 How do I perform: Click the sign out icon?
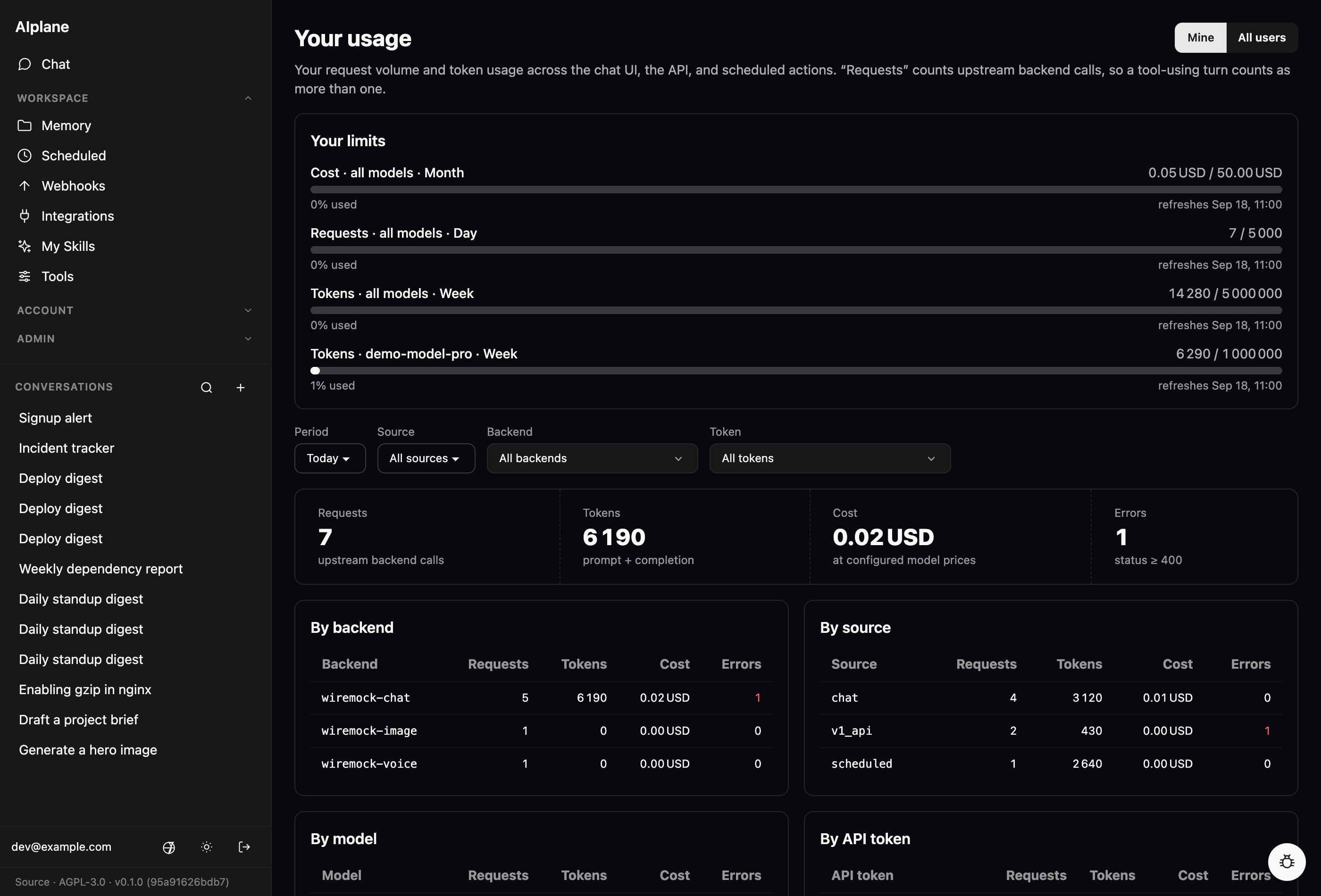tap(244, 847)
